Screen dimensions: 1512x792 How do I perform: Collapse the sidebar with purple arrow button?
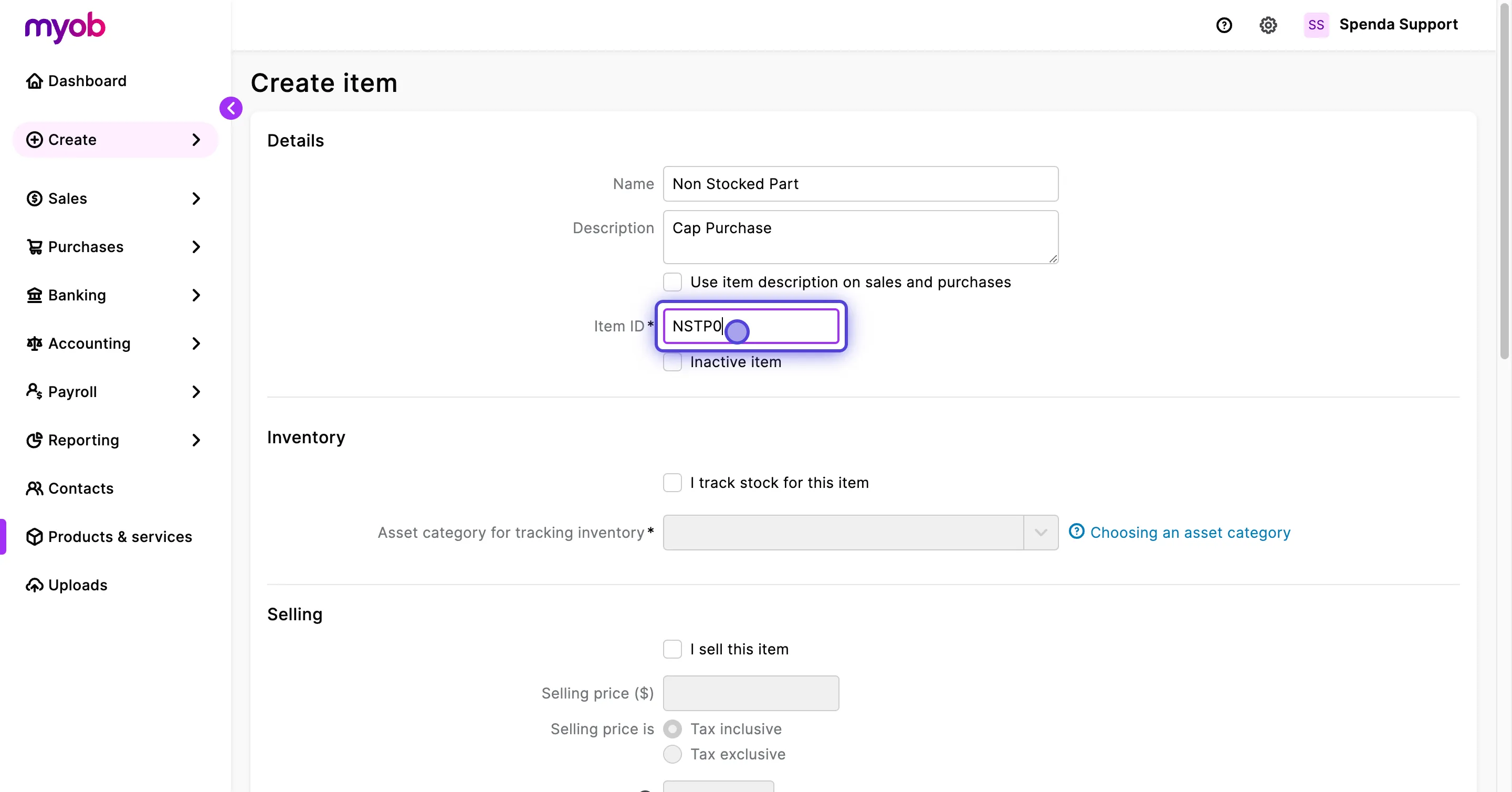230,108
